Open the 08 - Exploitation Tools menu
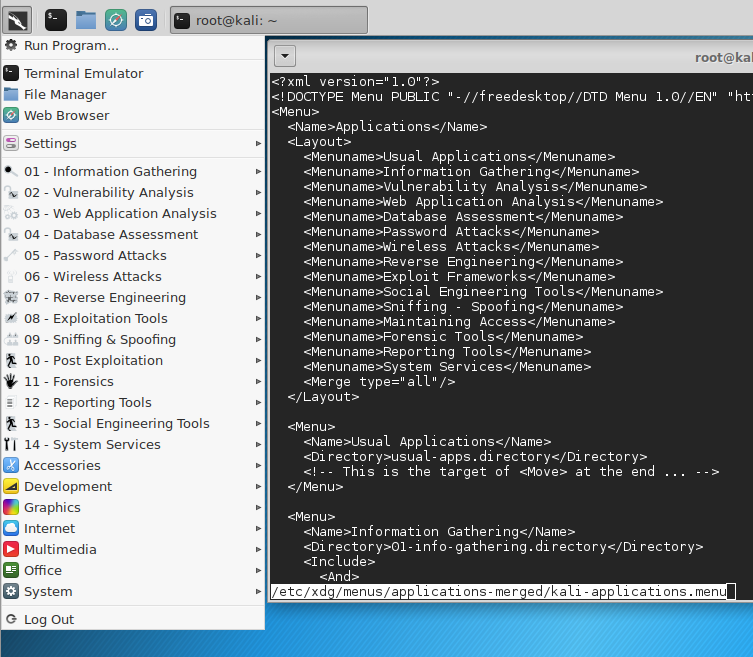The image size is (753, 657). click(96, 318)
